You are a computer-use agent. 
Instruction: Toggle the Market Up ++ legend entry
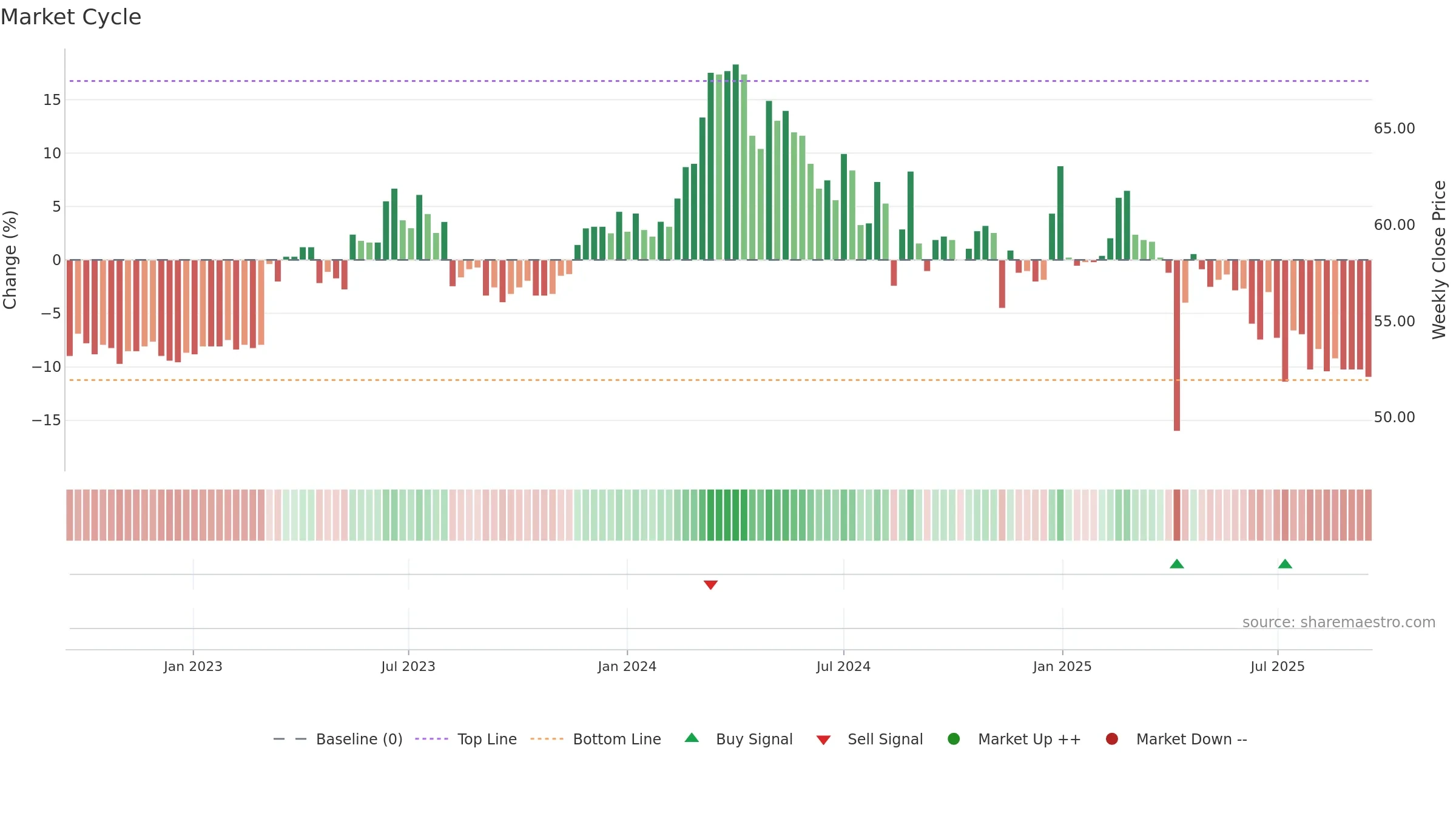(x=1014, y=739)
